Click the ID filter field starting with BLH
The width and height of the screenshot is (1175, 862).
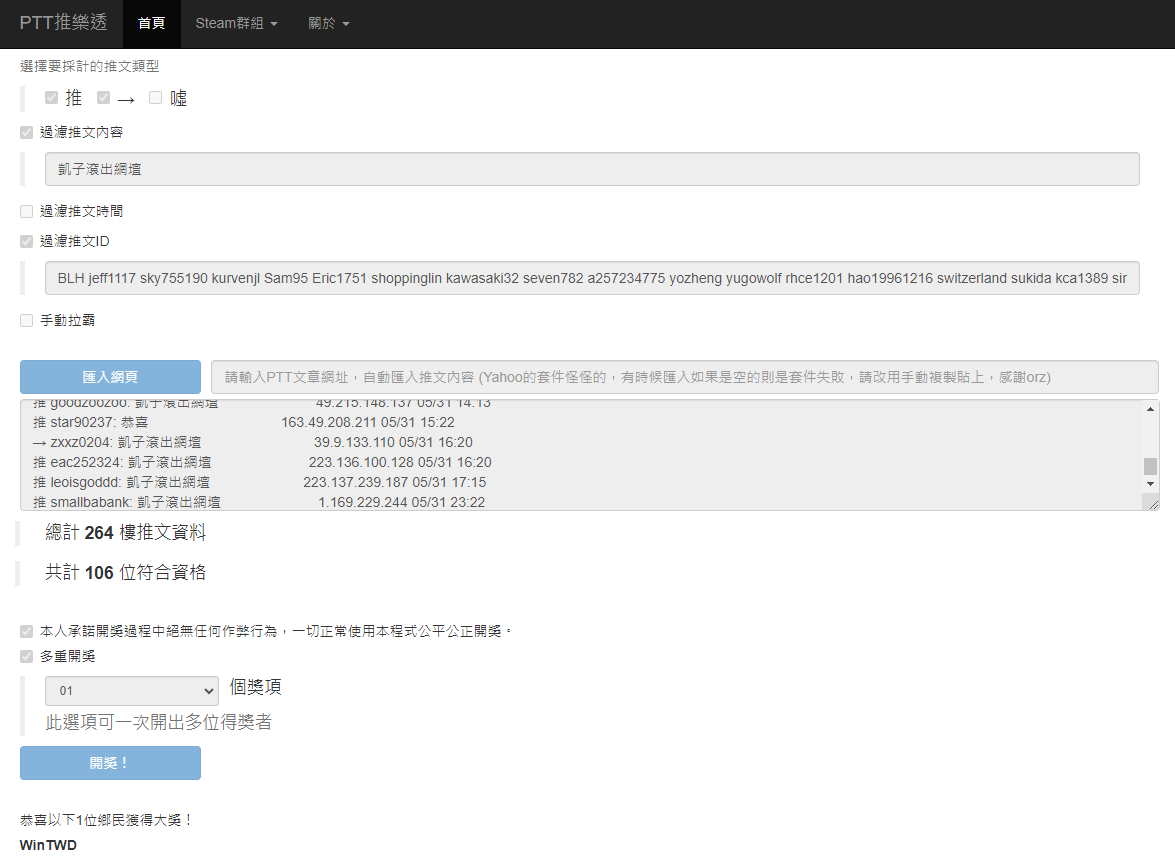point(592,278)
